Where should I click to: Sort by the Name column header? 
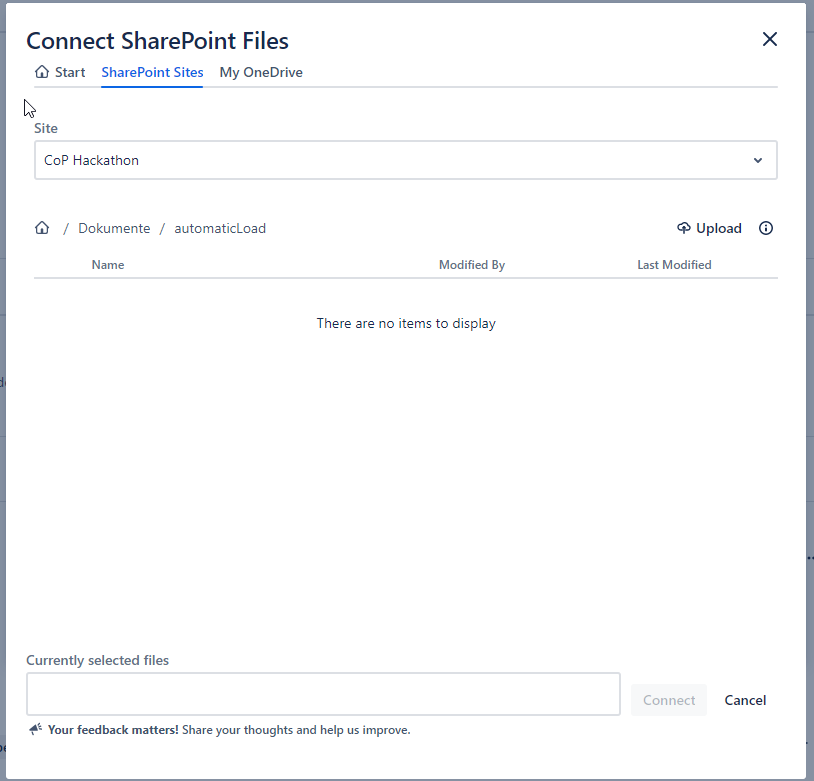tap(108, 265)
